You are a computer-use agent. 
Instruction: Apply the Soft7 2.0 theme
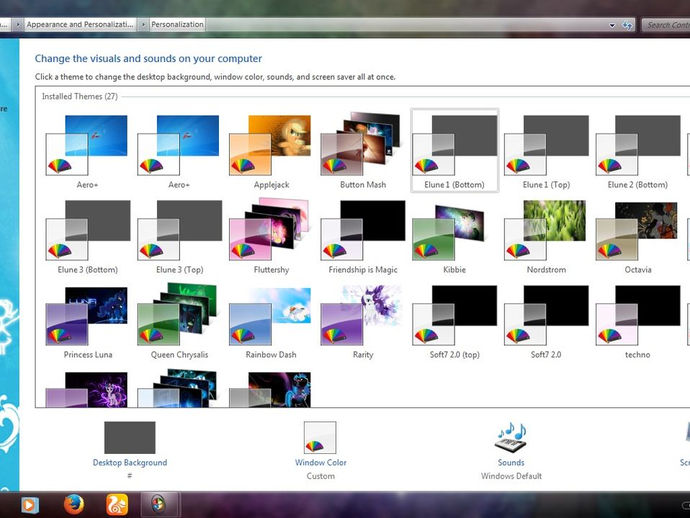(546, 322)
